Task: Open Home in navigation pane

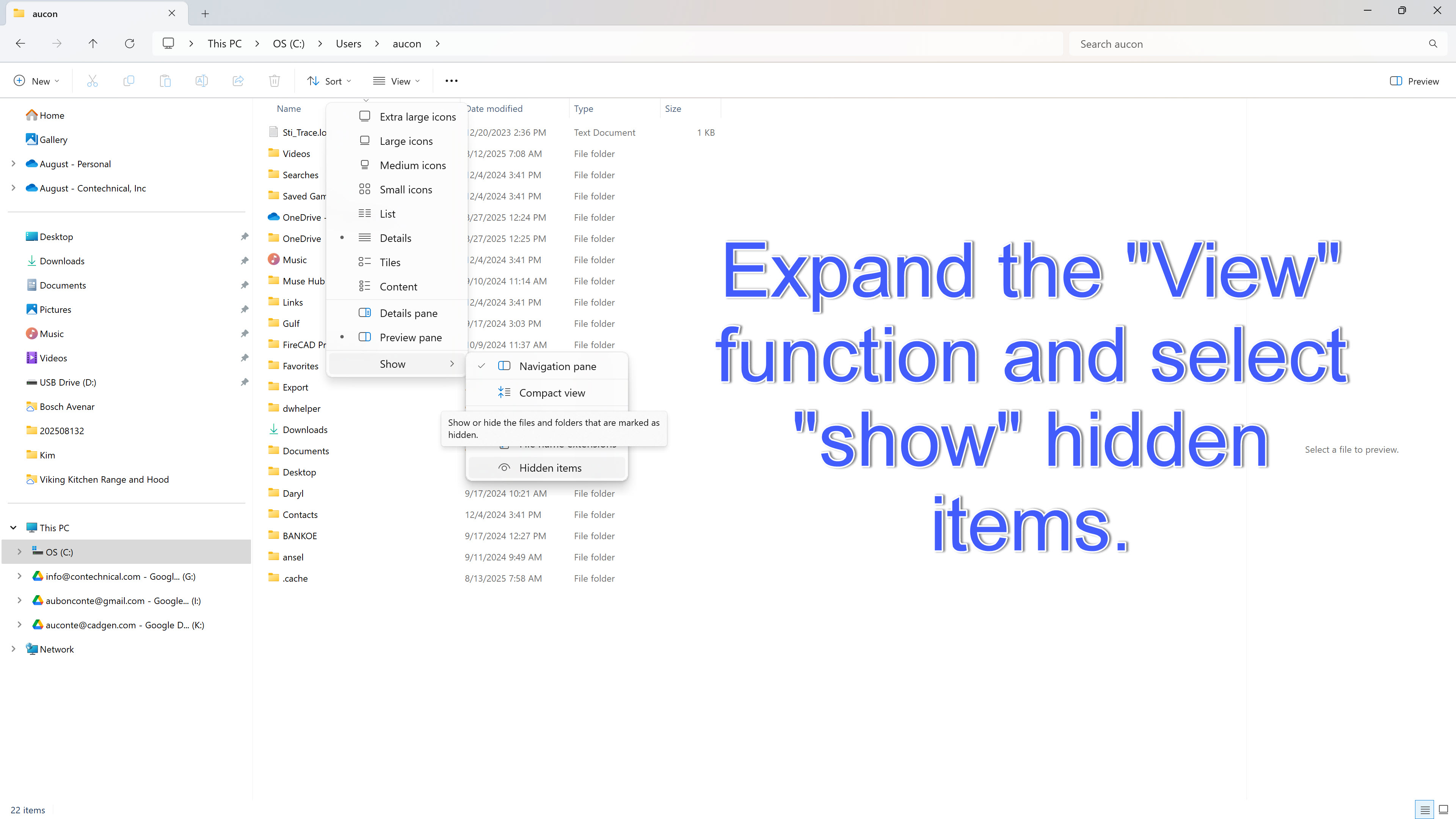Action: click(x=45, y=115)
